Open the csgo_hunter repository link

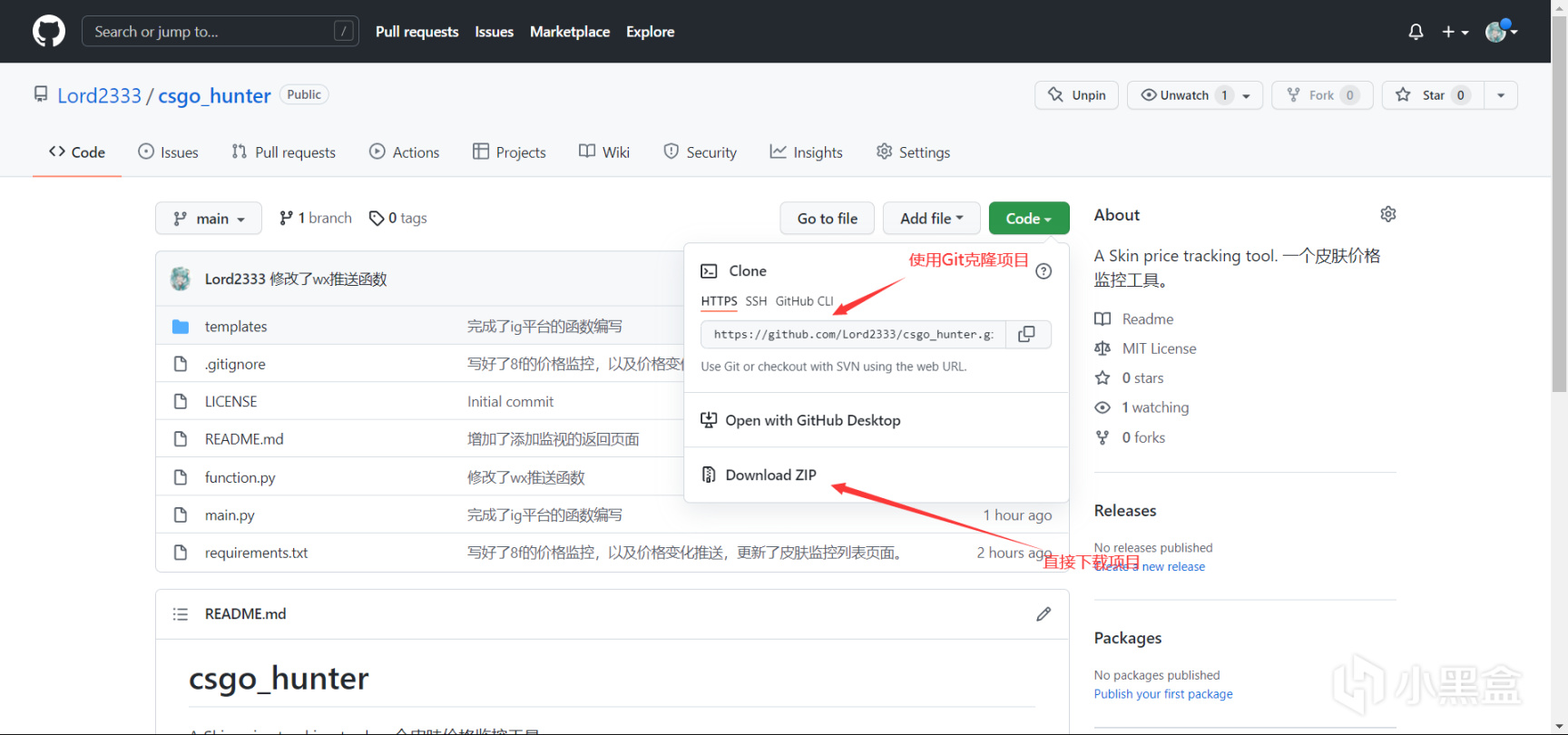[214, 95]
